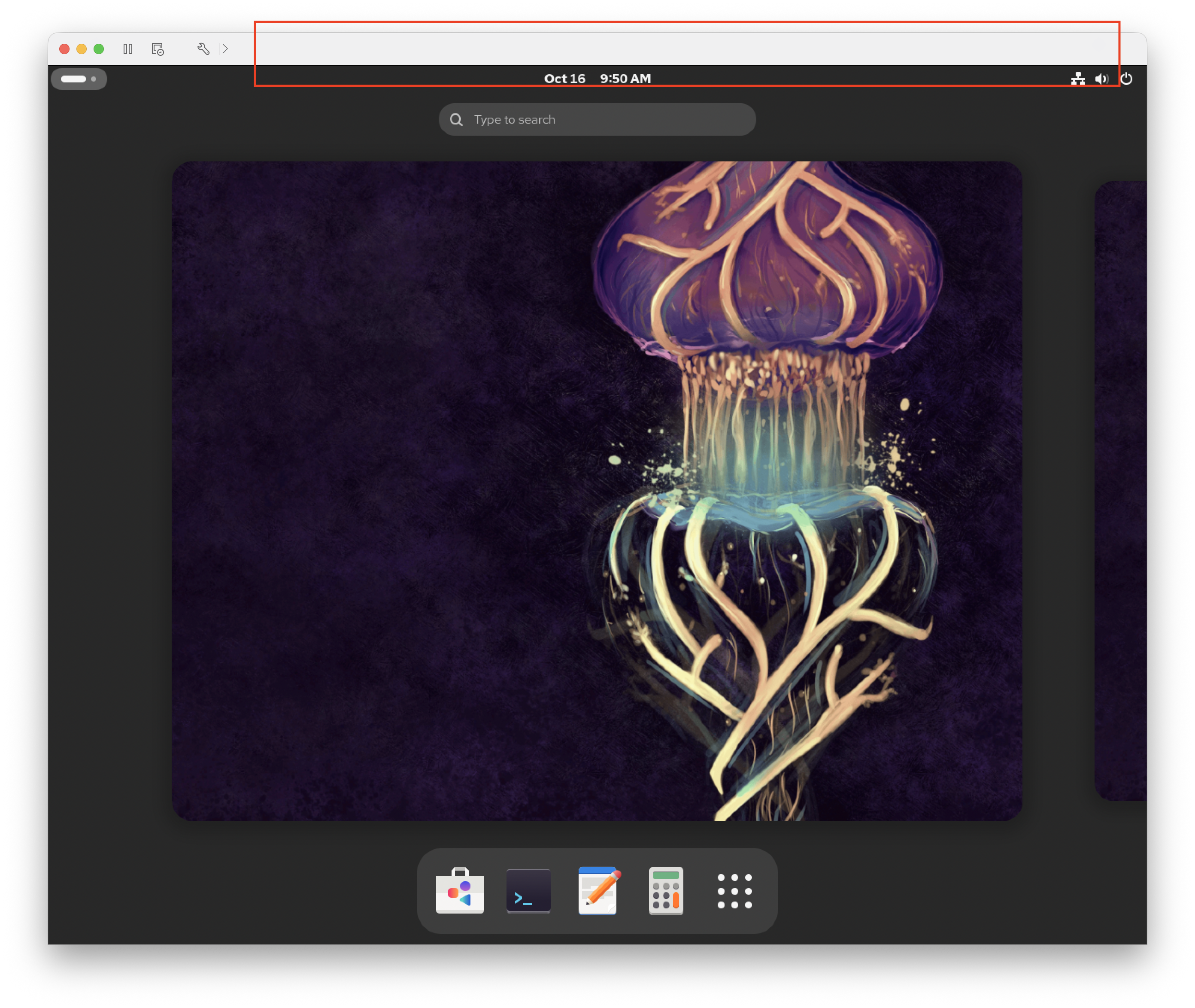Open the Oct 16 clock menu
Screen dimensions: 1195x1008
point(564,79)
